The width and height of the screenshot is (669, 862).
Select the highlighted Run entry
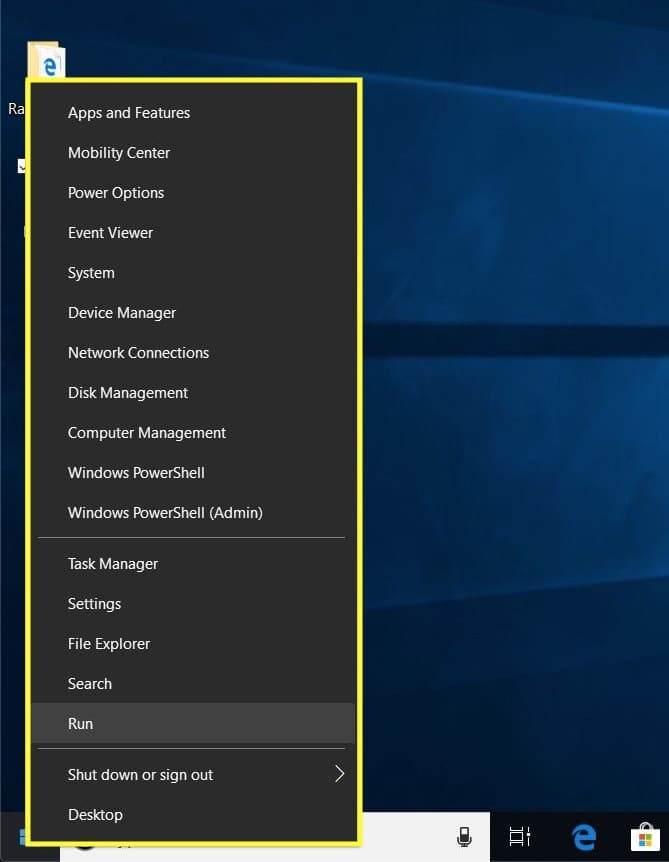tap(193, 723)
